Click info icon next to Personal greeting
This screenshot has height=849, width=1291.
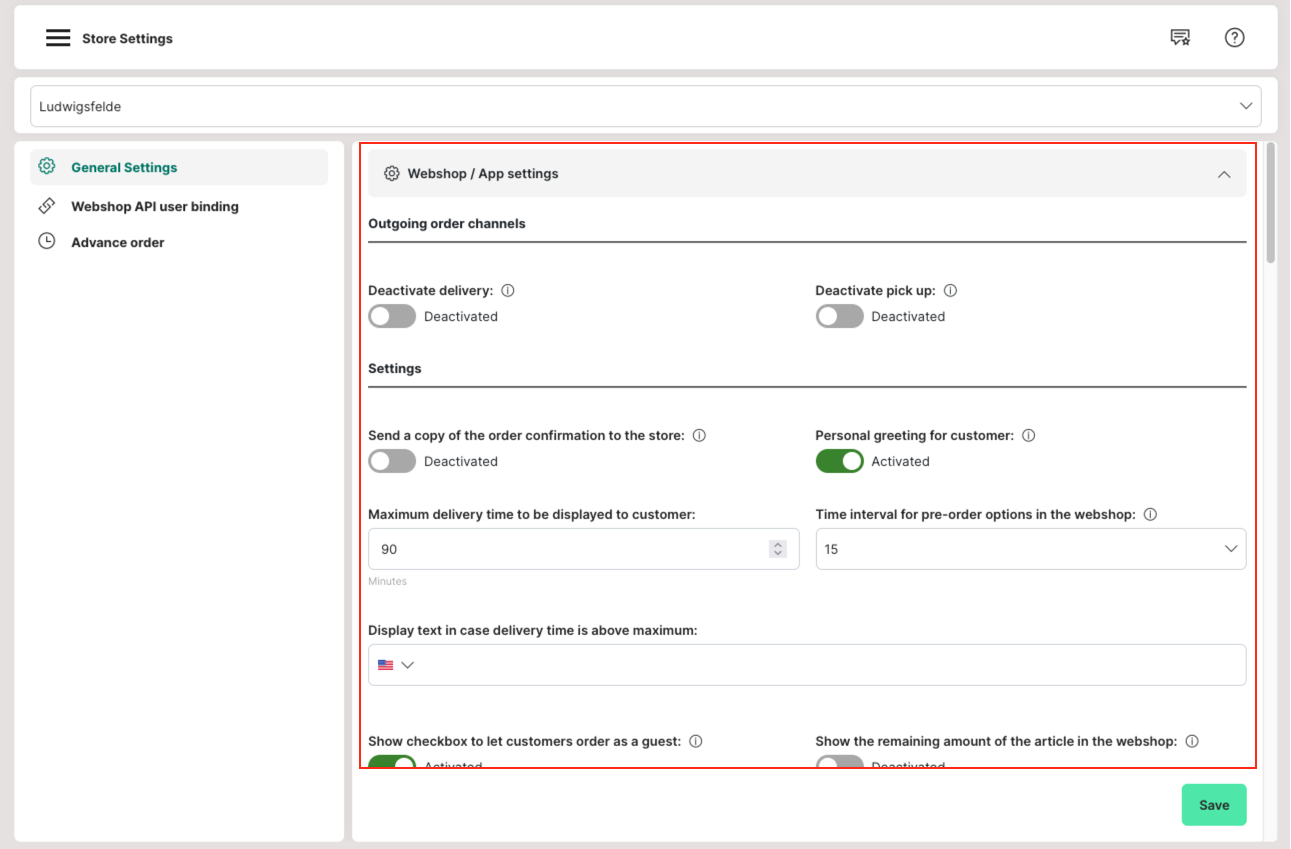tap(1029, 436)
